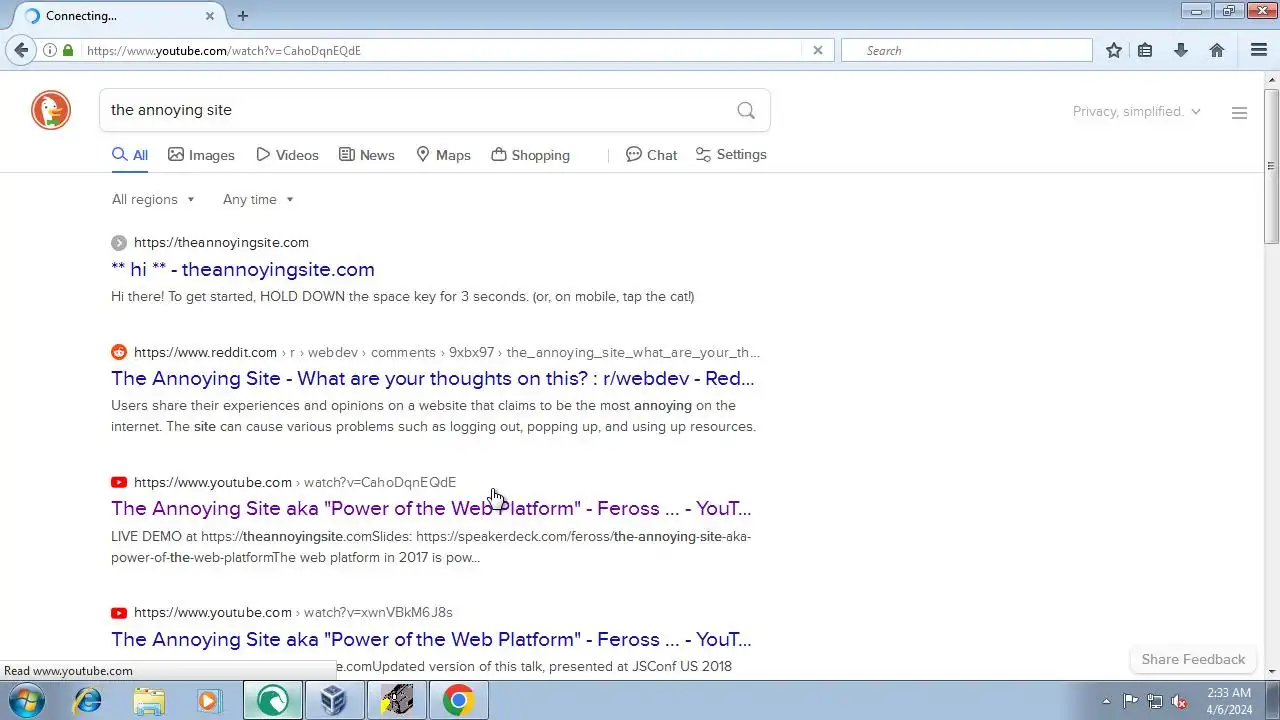Open the first YouTube Power of the Web Platform result
Image resolution: width=1280 pixels, height=720 pixels.
[x=431, y=508]
